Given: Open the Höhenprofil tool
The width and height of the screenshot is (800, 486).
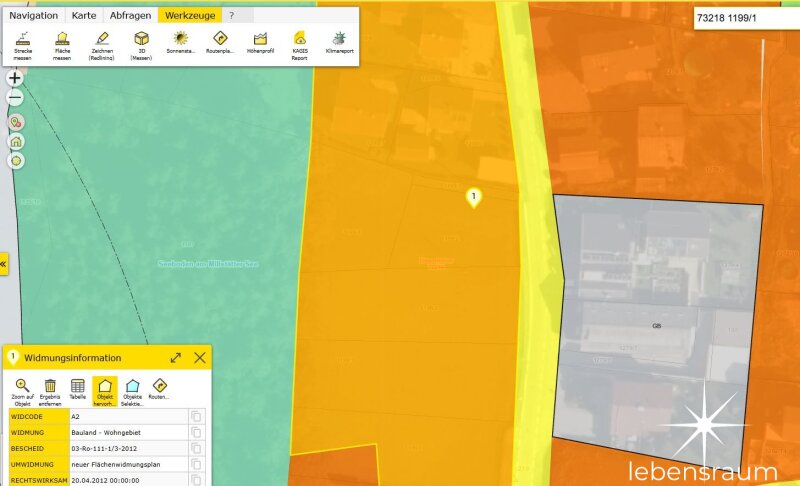Looking at the screenshot, I should point(259,44).
